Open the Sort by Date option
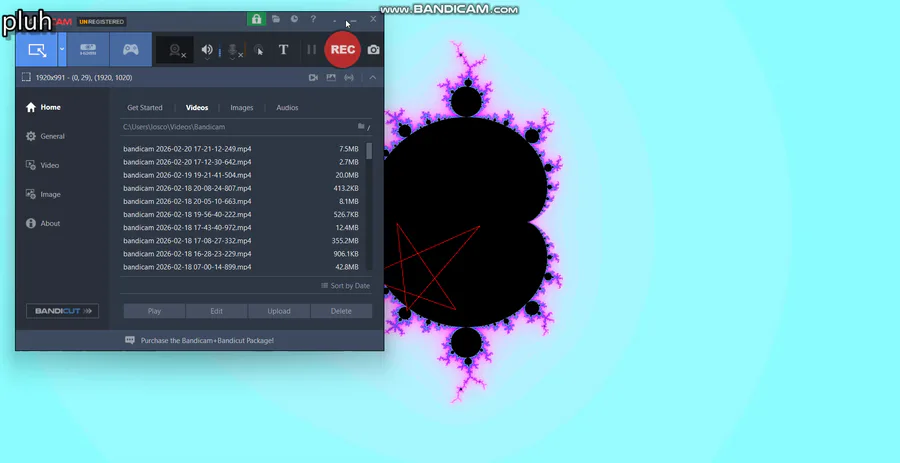The width and height of the screenshot is (900, 463). (346, 286)
